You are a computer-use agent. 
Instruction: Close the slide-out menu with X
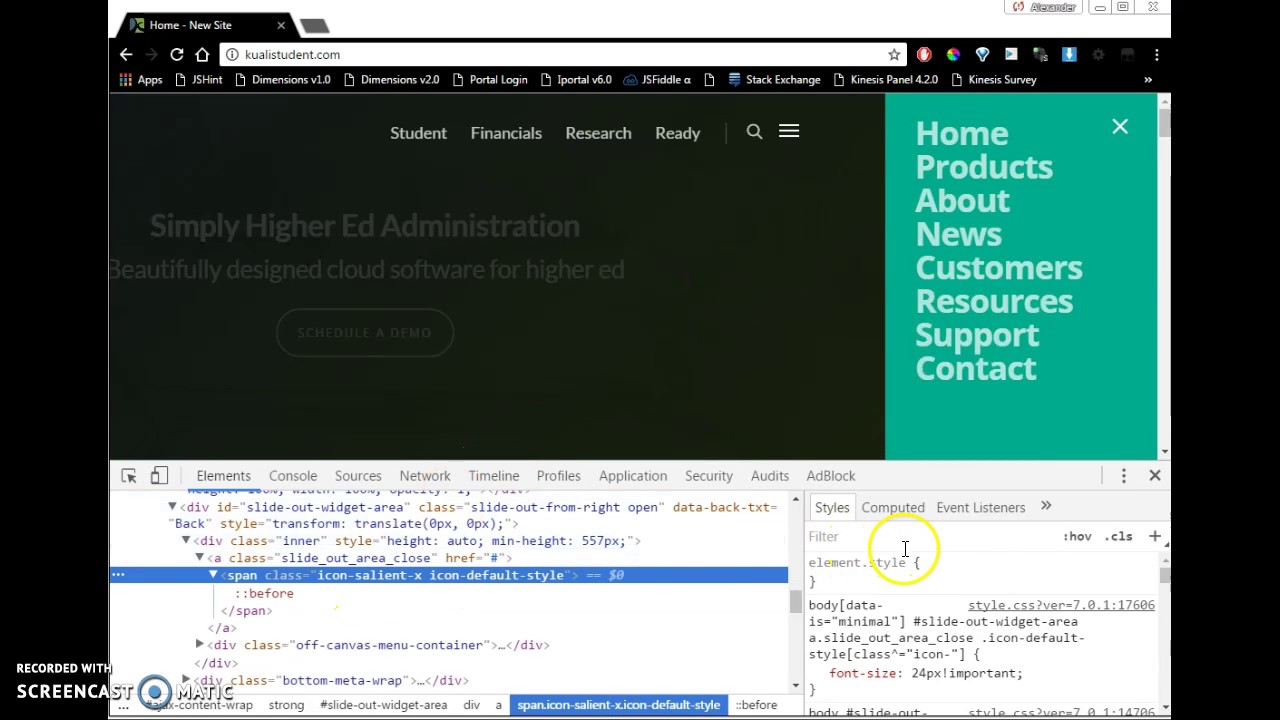tap(1120, 127)
